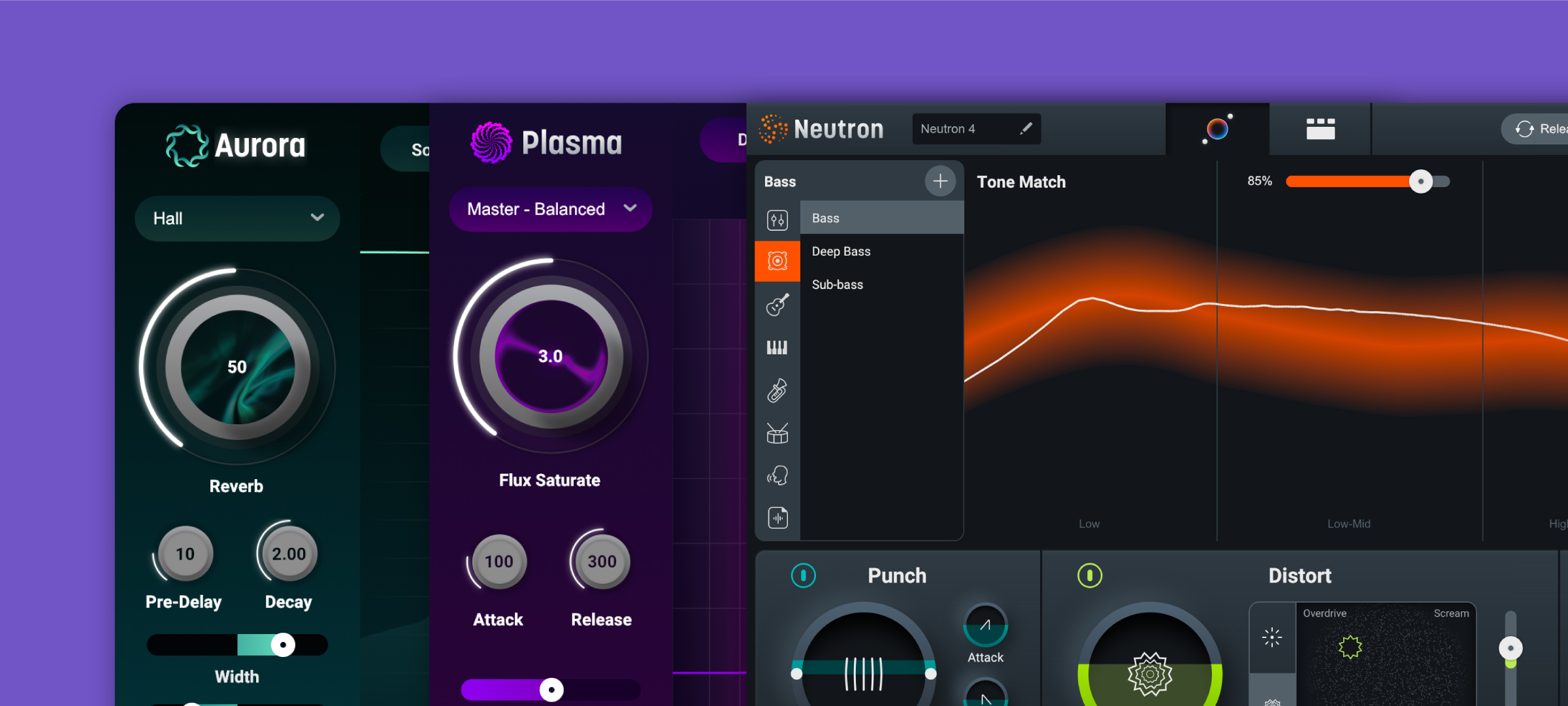
Task: Click the Tone Match title
Action: coord(1021,182)
